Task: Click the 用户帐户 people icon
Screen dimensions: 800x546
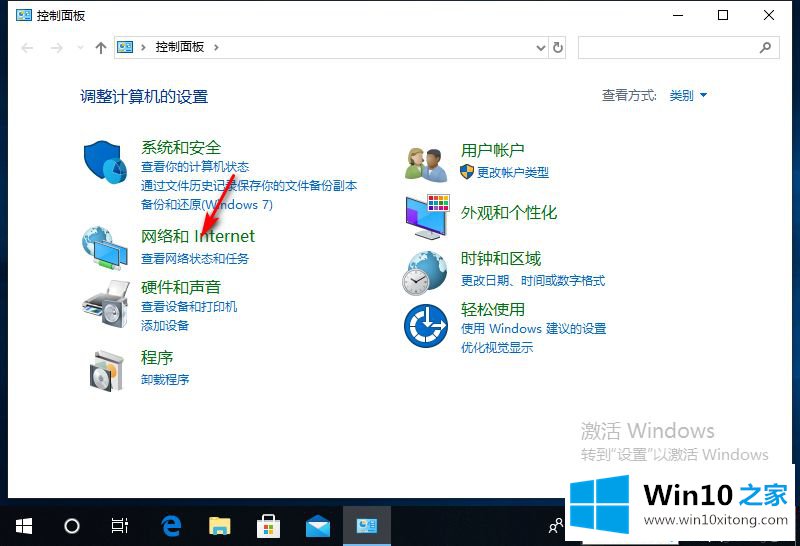Action: coord(426,164)
